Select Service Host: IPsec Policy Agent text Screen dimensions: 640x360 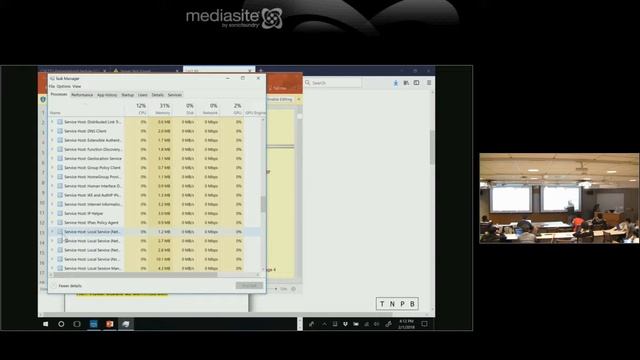(x=91, y=222)
